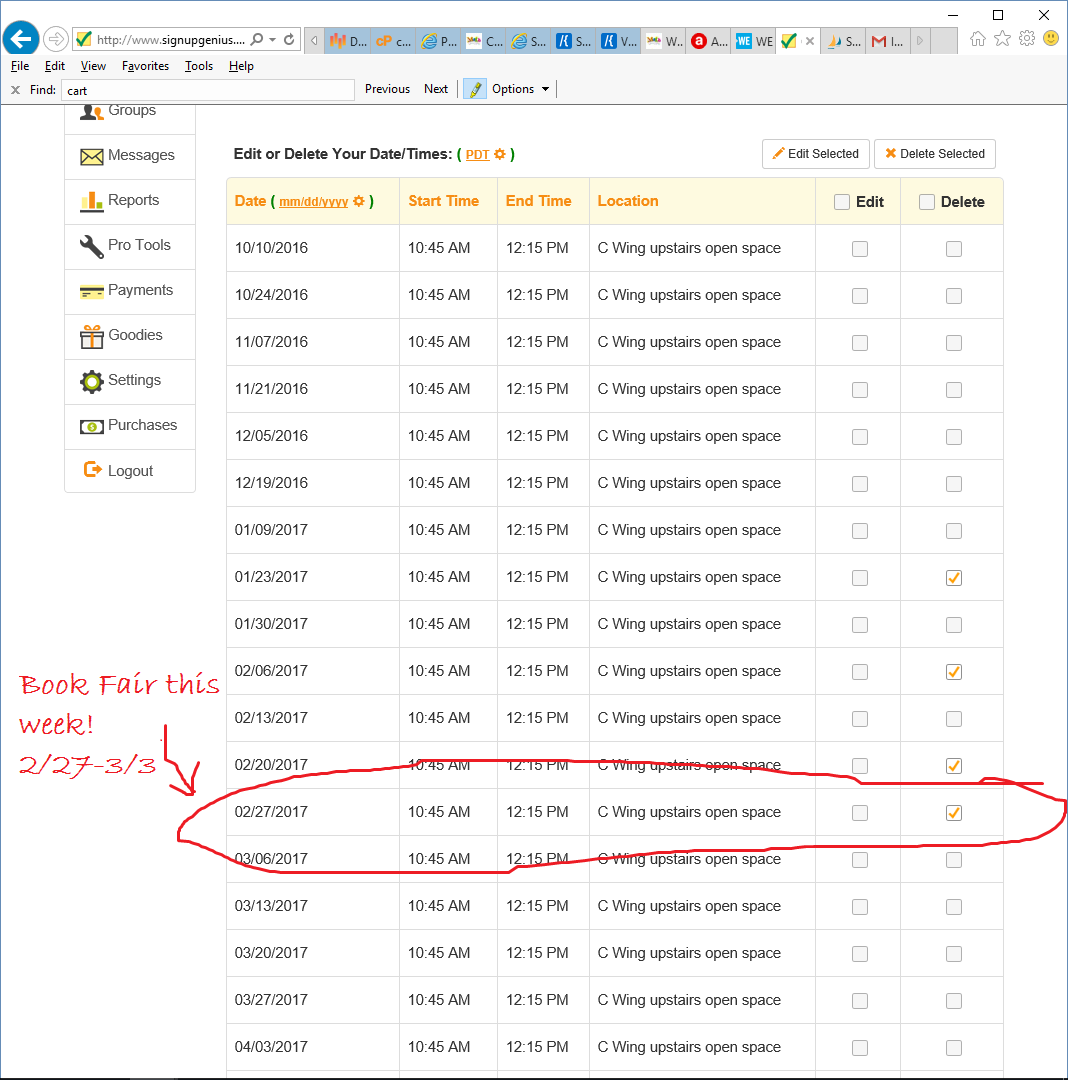The height and width of the screenshot is (1080, 1068).
Task: Click the Find text field containing cart
Action: coord(208,90)
